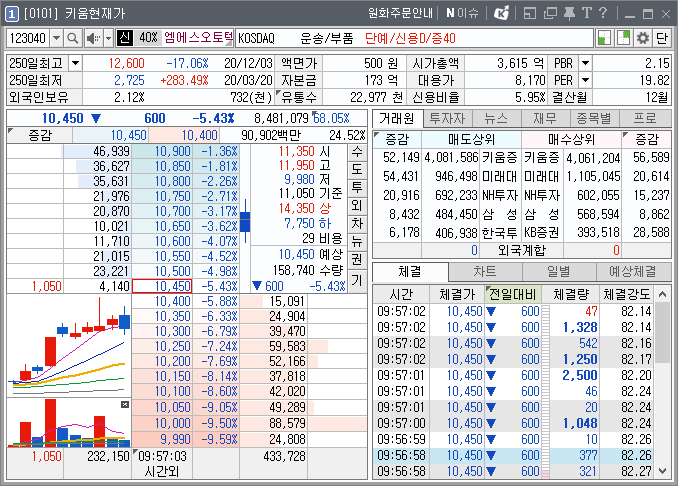Select the 일별 tab

point(559,272)
